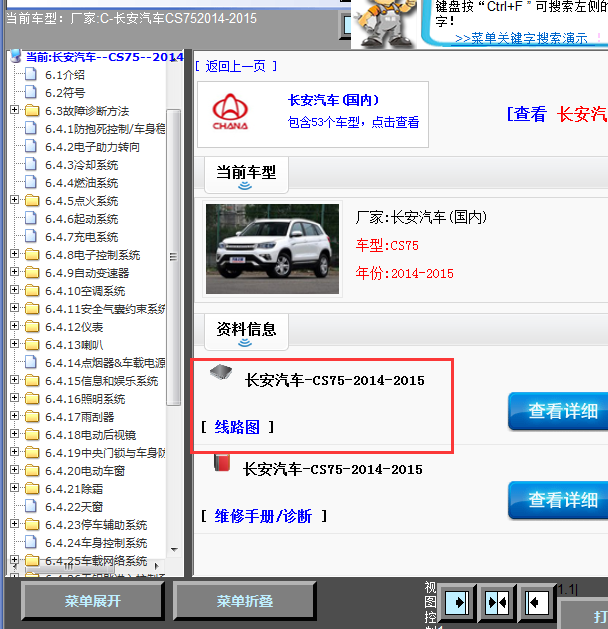The width and height of the screenshot is (608, 629).
Task: Click the mechanic mascot image
Action: coord(385,23)
